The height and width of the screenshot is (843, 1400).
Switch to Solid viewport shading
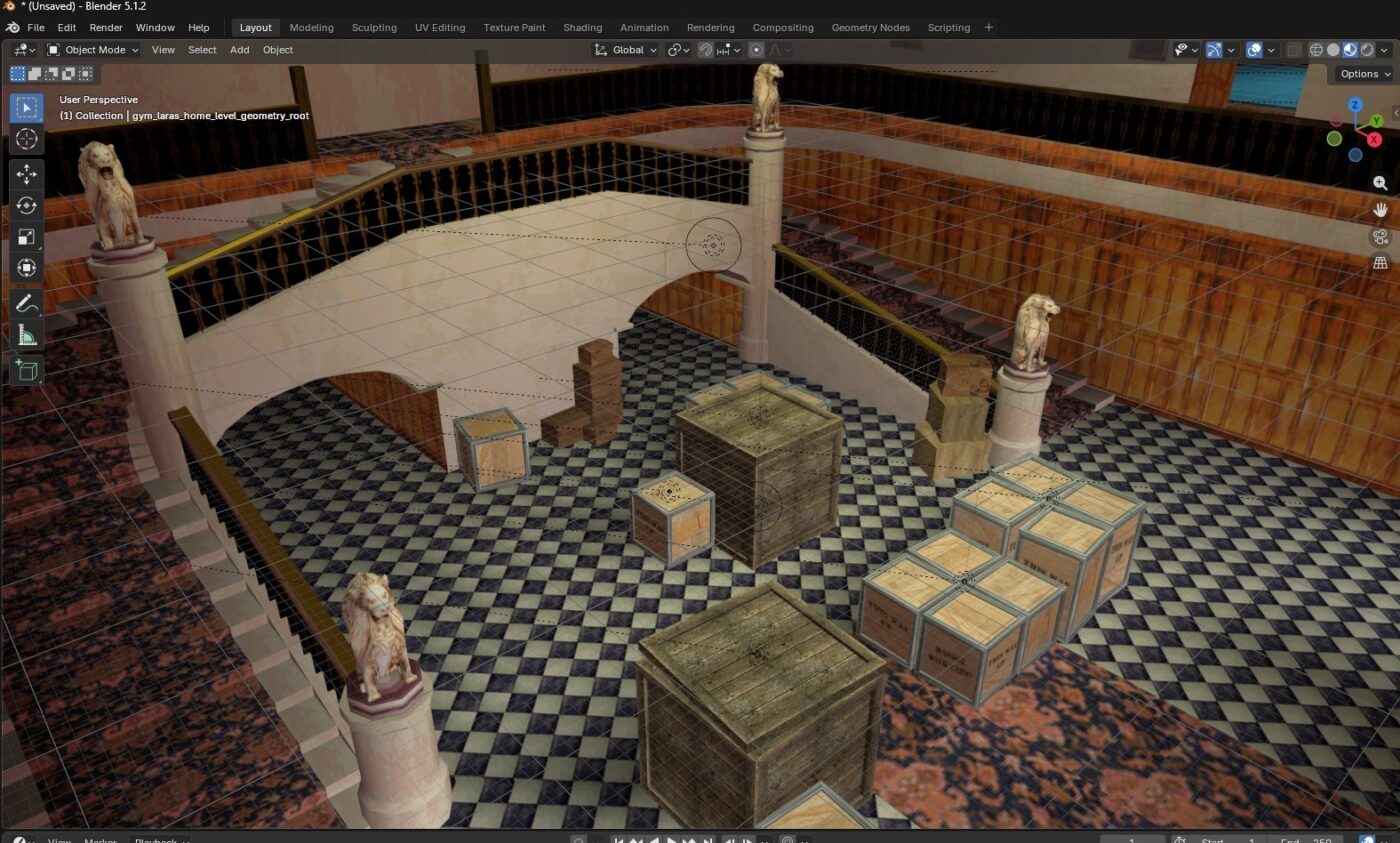click(1333, 50)
